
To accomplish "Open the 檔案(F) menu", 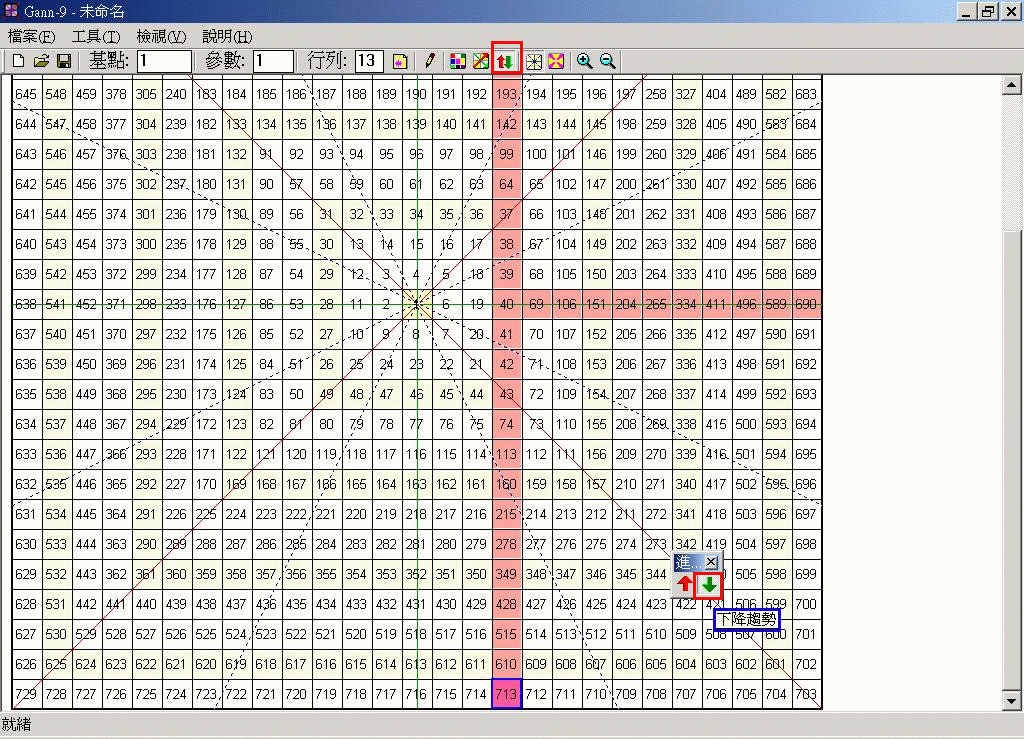I will [x=31, y=37].
